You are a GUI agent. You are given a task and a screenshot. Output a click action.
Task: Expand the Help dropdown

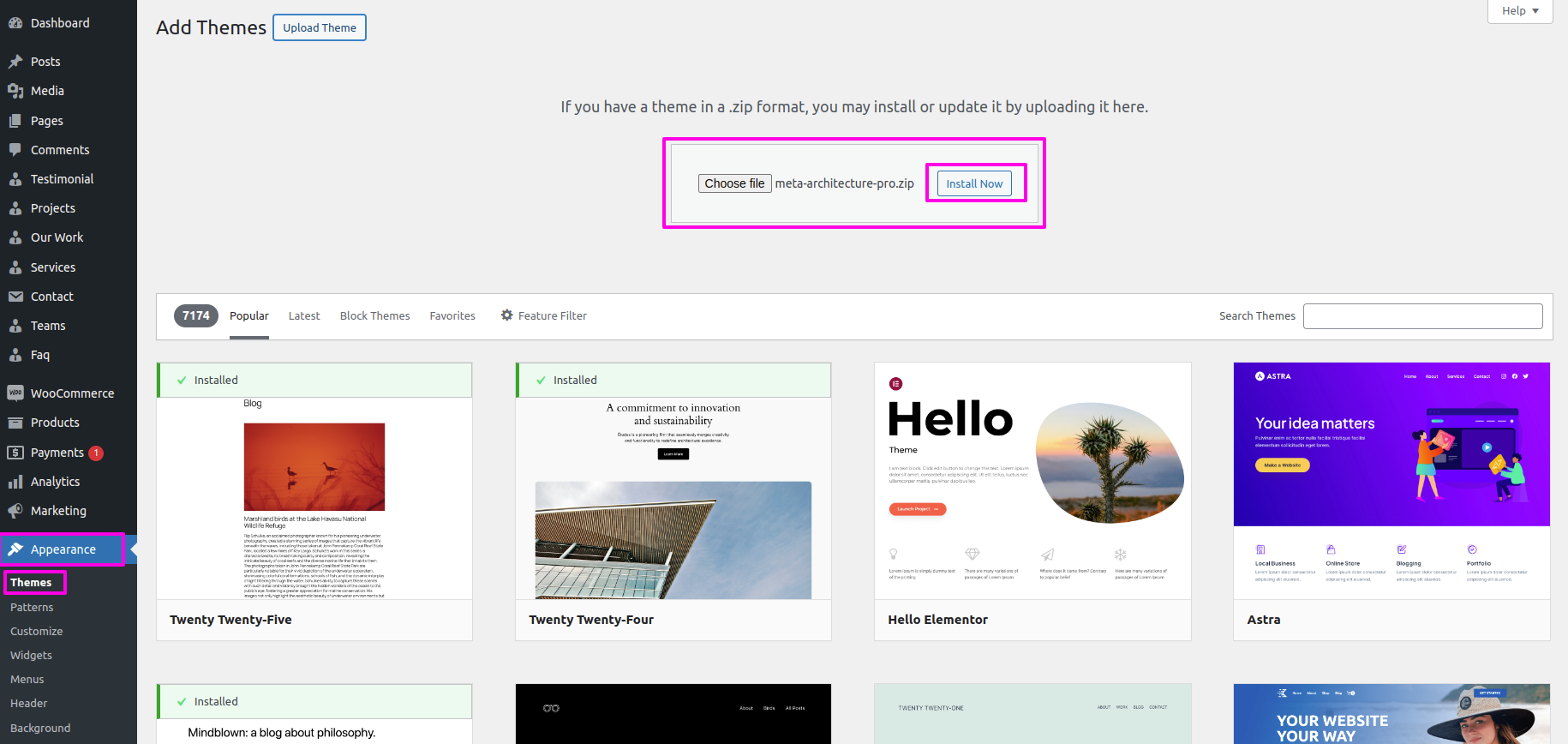1520,11
